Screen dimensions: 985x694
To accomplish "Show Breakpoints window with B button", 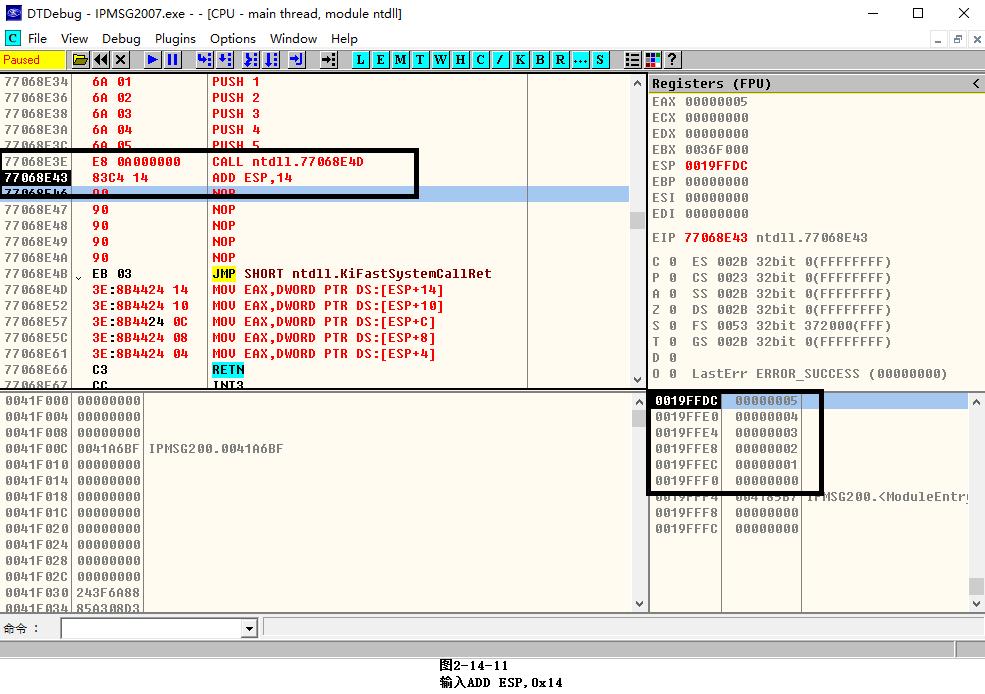I will point(540,60).
